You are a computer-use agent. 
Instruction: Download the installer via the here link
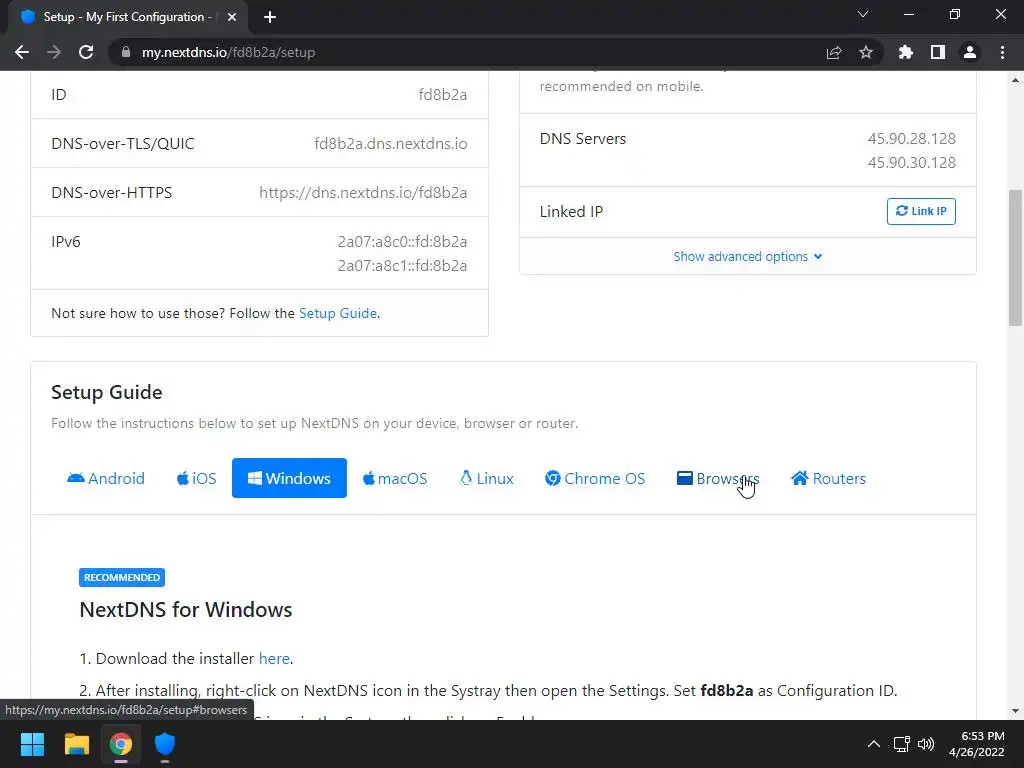coord(274,658)
